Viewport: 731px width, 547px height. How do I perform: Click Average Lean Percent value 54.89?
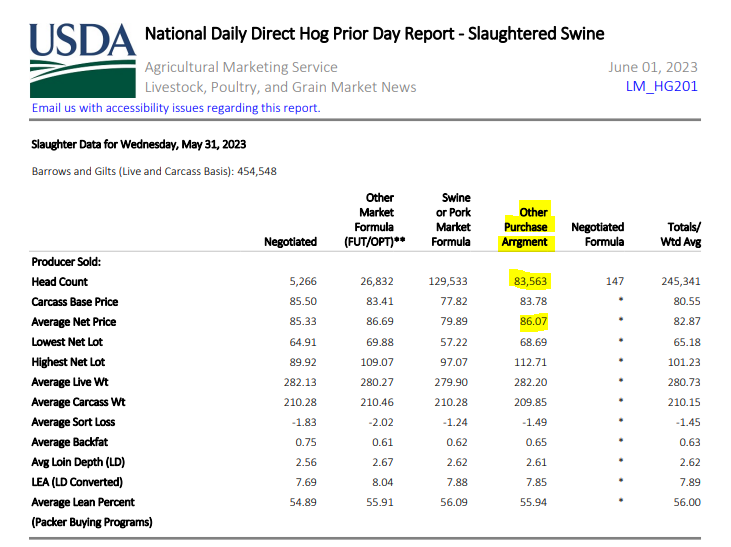click(303, 502)
